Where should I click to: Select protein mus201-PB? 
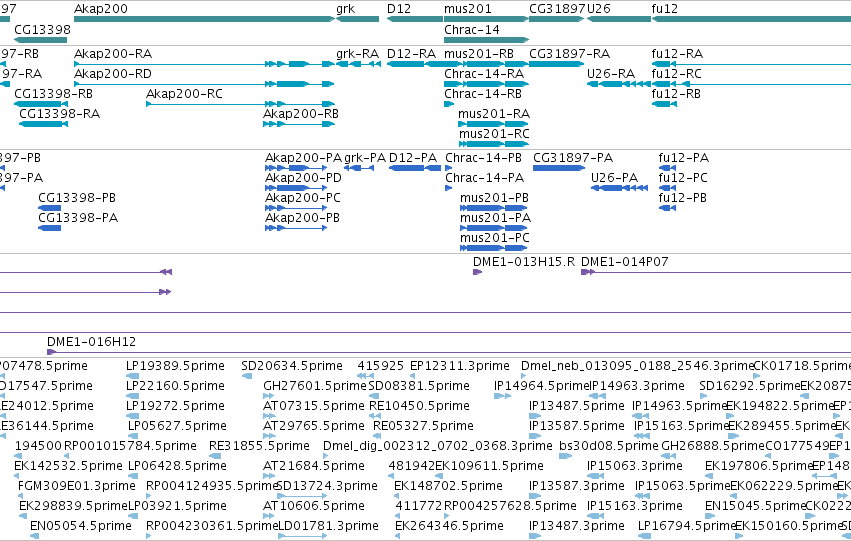point(494,208)
